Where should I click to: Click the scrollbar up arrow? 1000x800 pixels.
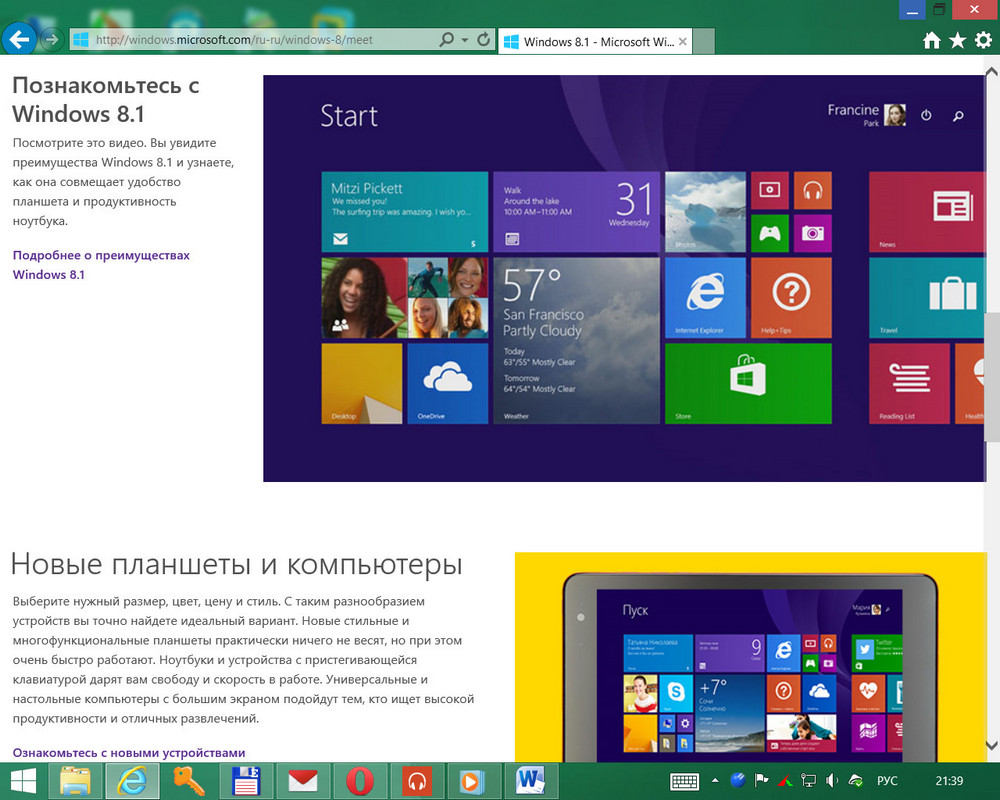[x=992, y=71]
